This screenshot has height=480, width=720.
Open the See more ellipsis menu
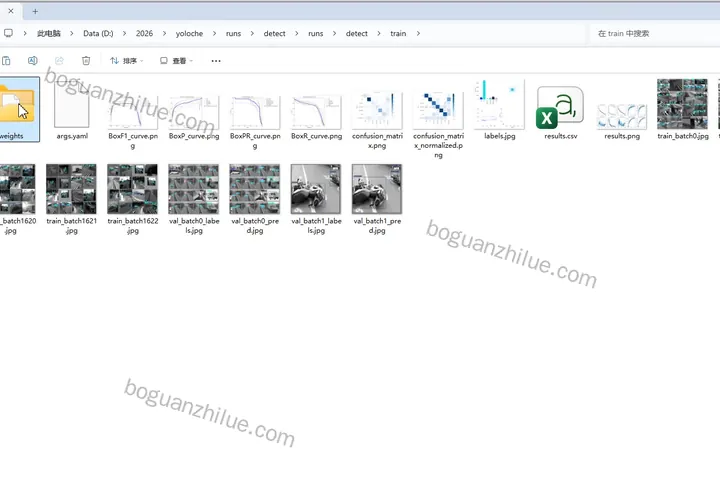pos(216,61)
